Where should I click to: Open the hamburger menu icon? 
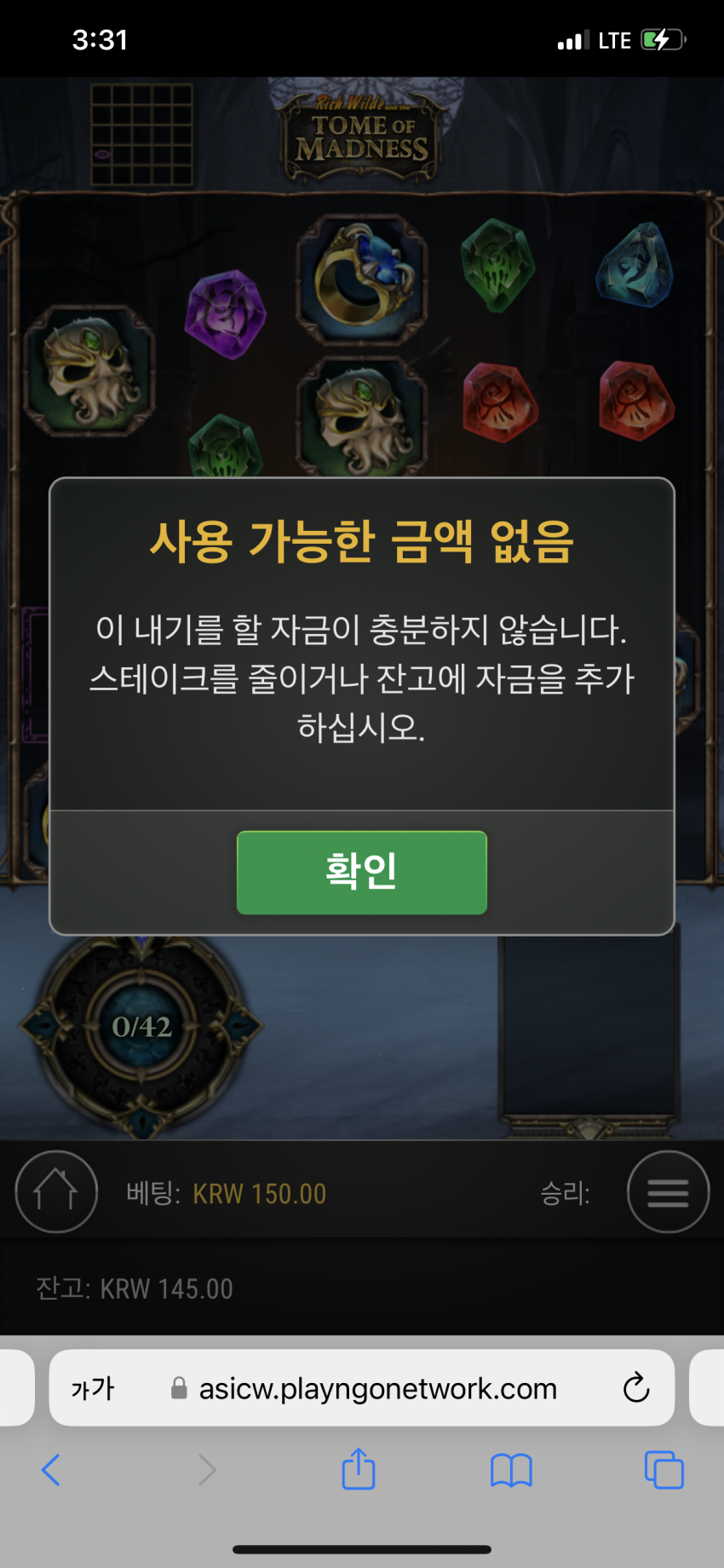669,1191
